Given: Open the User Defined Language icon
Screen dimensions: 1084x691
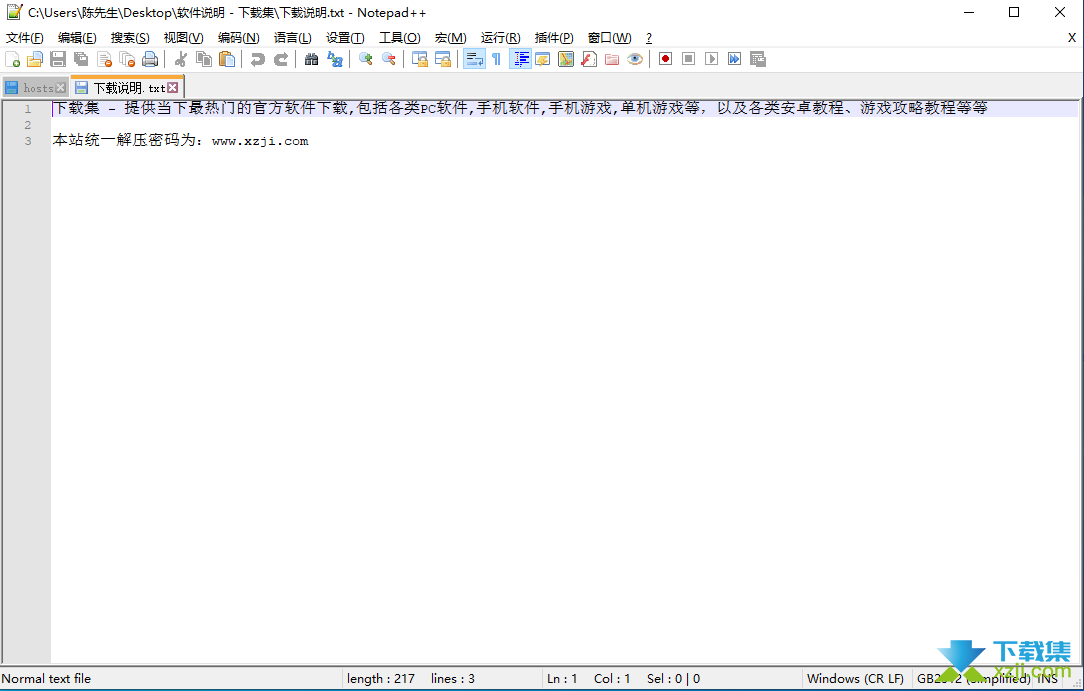Looking at the screenshot, I should click(543, 59).
